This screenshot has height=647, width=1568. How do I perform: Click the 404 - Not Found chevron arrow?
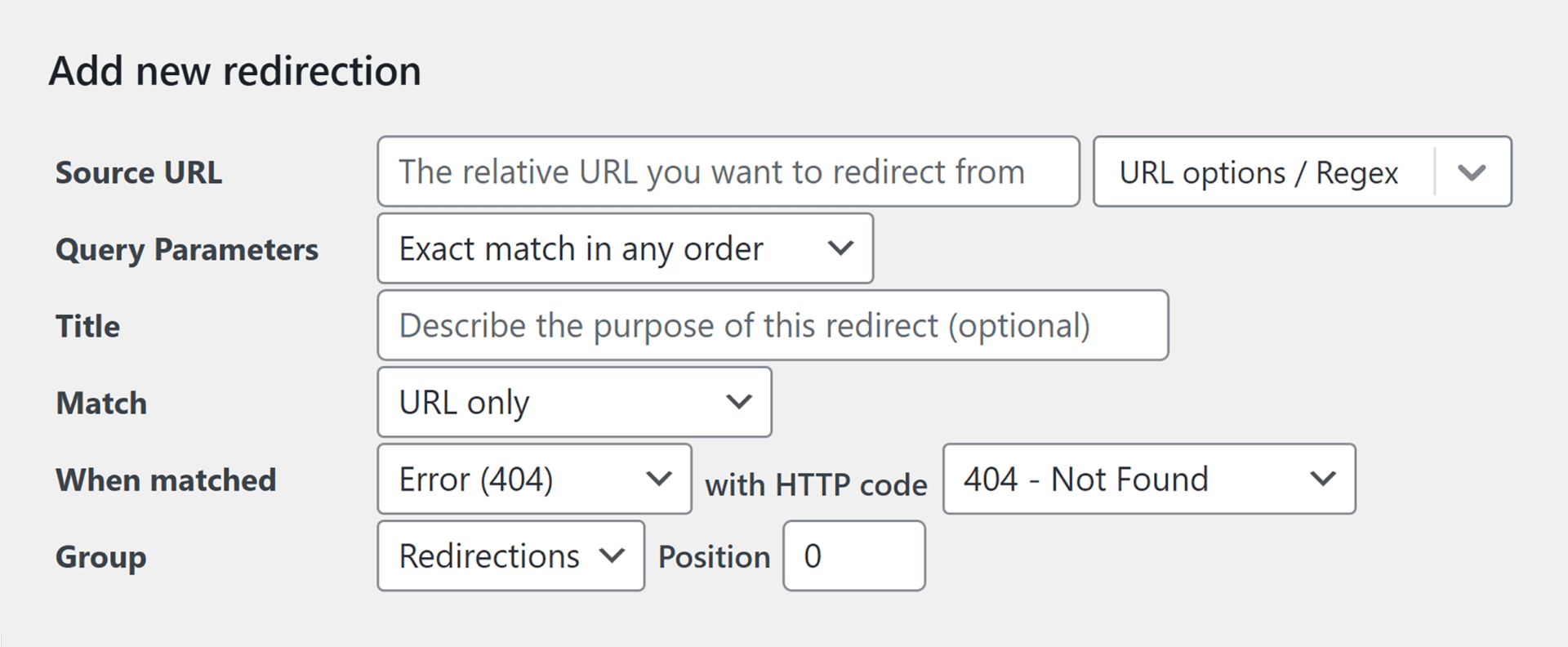point(1323,479)
